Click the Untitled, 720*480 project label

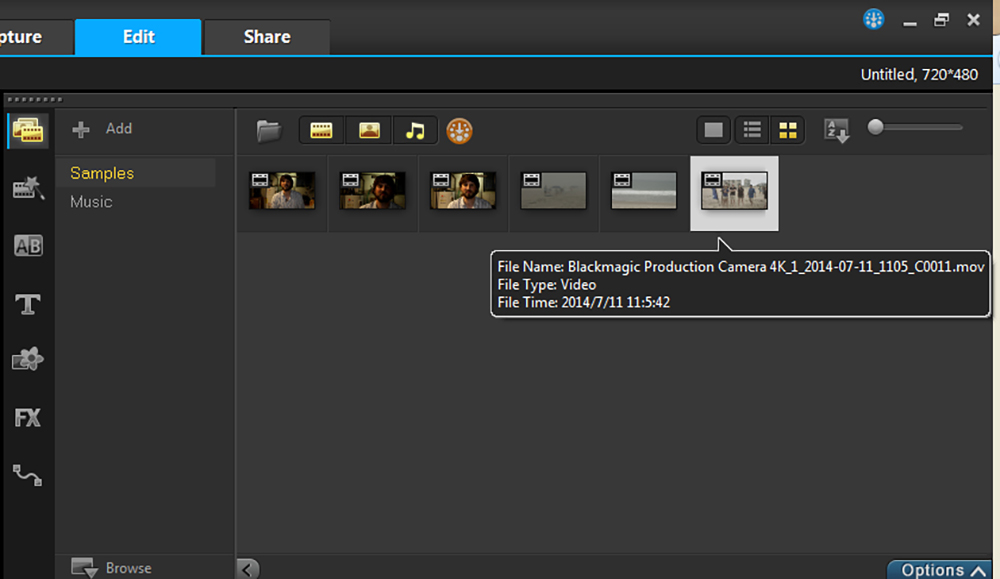pos(919,75)
